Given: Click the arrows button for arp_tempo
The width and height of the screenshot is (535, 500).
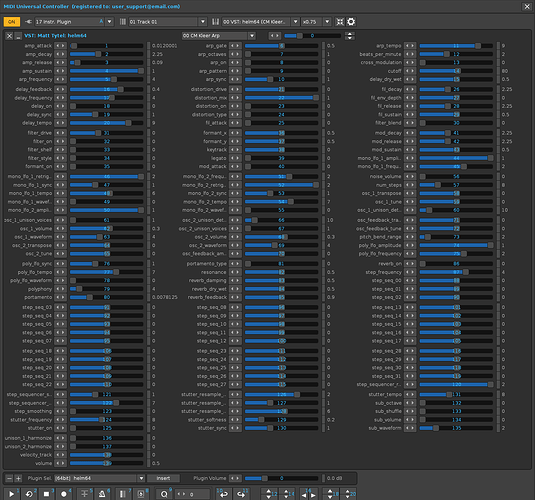Looking at the screenshot, I should click(410, 46).
